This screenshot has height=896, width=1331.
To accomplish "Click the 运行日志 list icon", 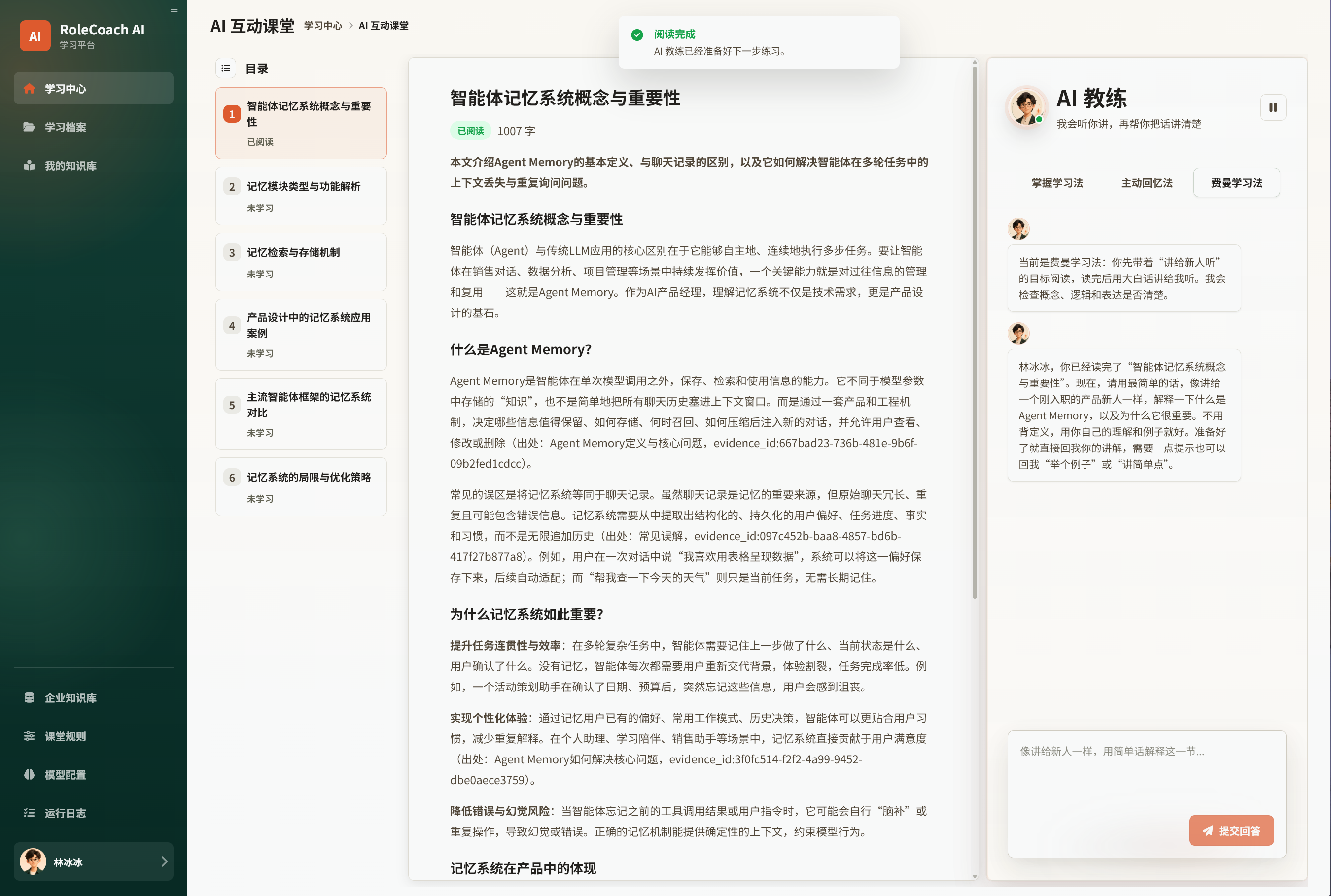I will coord(29,813).
